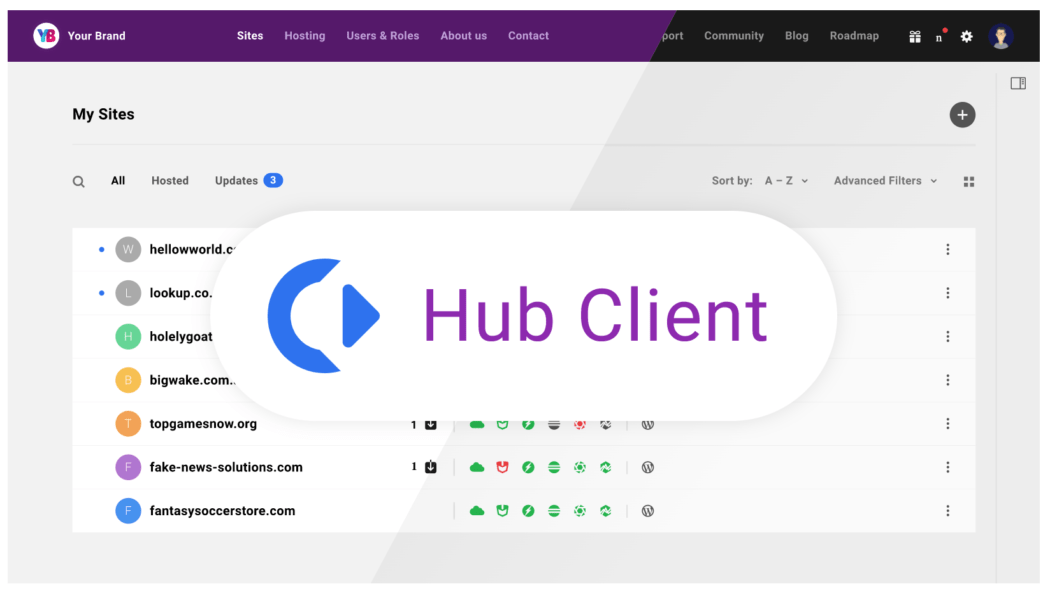Open the settings gear in the top bar

966,36
